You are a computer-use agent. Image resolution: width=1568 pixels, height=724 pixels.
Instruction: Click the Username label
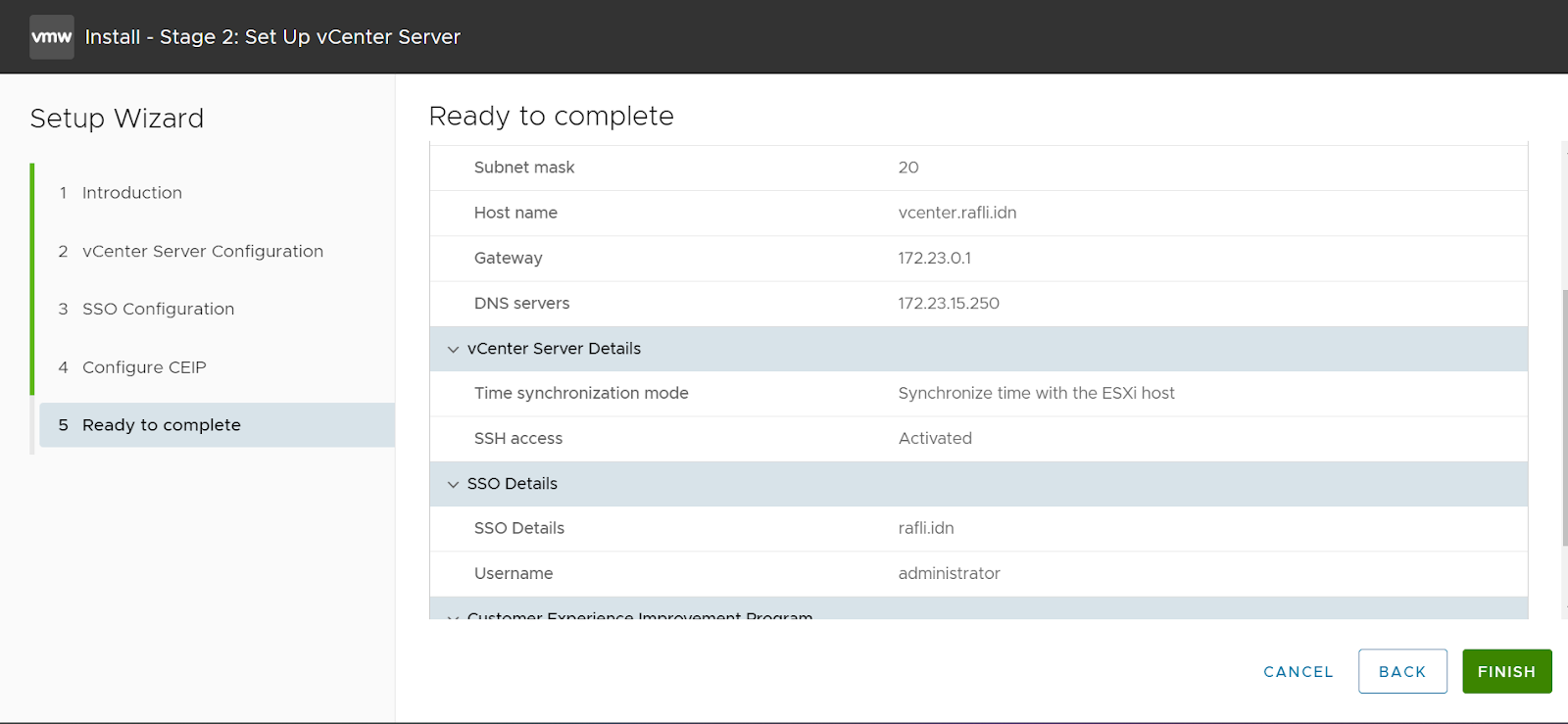point(514,574)
